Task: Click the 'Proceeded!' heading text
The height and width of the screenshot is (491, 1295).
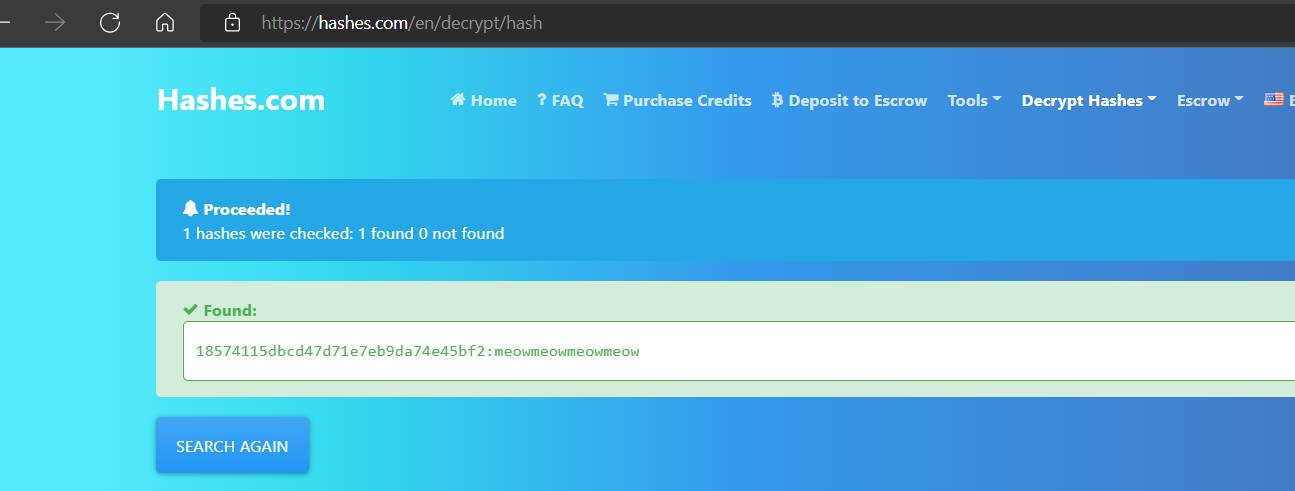Action: [x=247, y=209]
